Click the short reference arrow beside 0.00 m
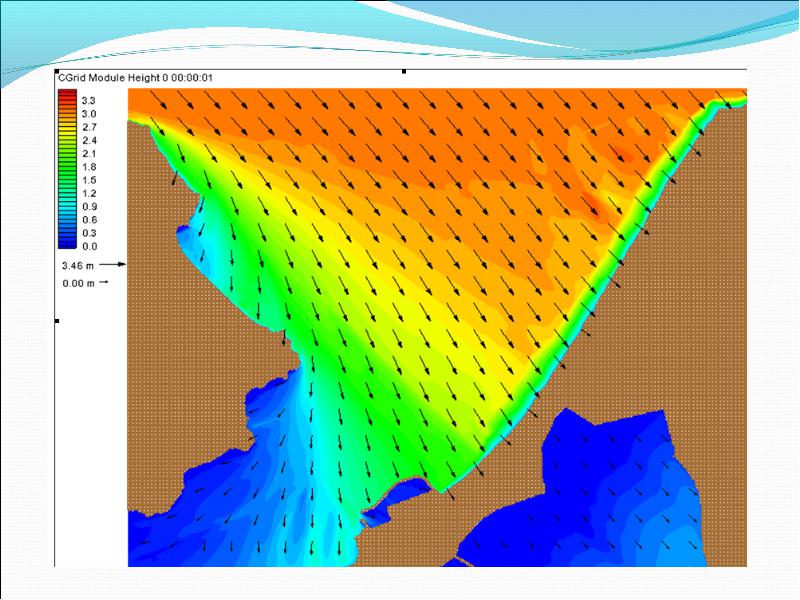 [104, 282]
